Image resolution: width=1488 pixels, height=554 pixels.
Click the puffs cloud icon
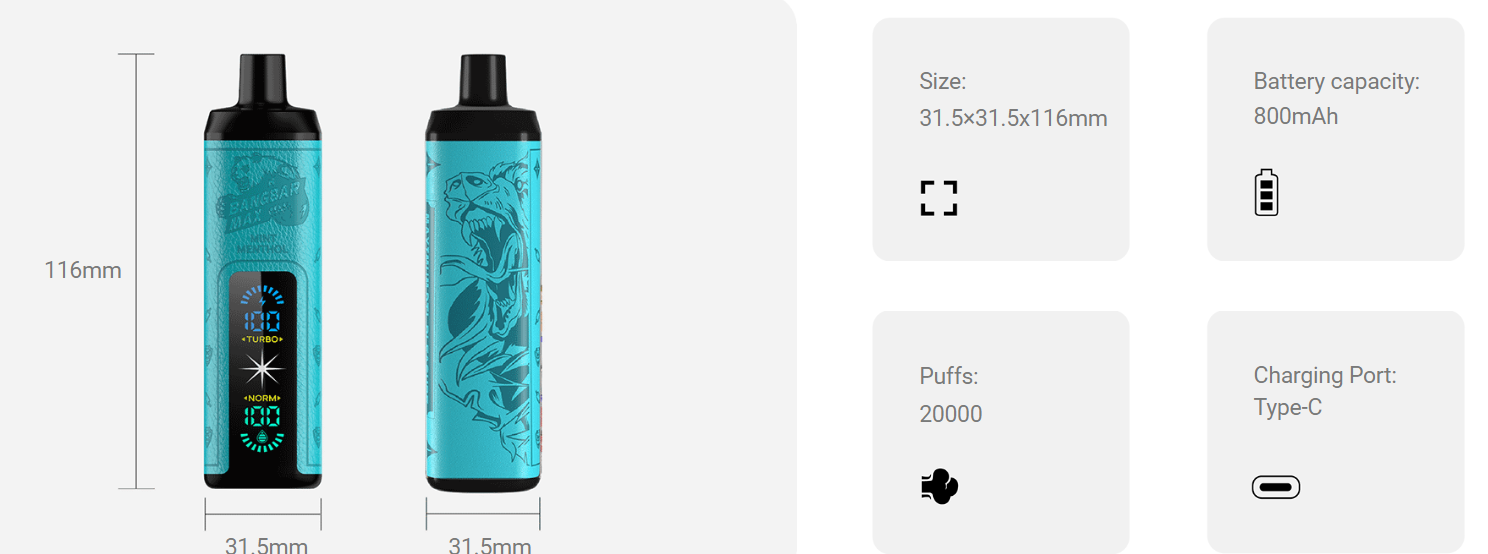(939, 487)
